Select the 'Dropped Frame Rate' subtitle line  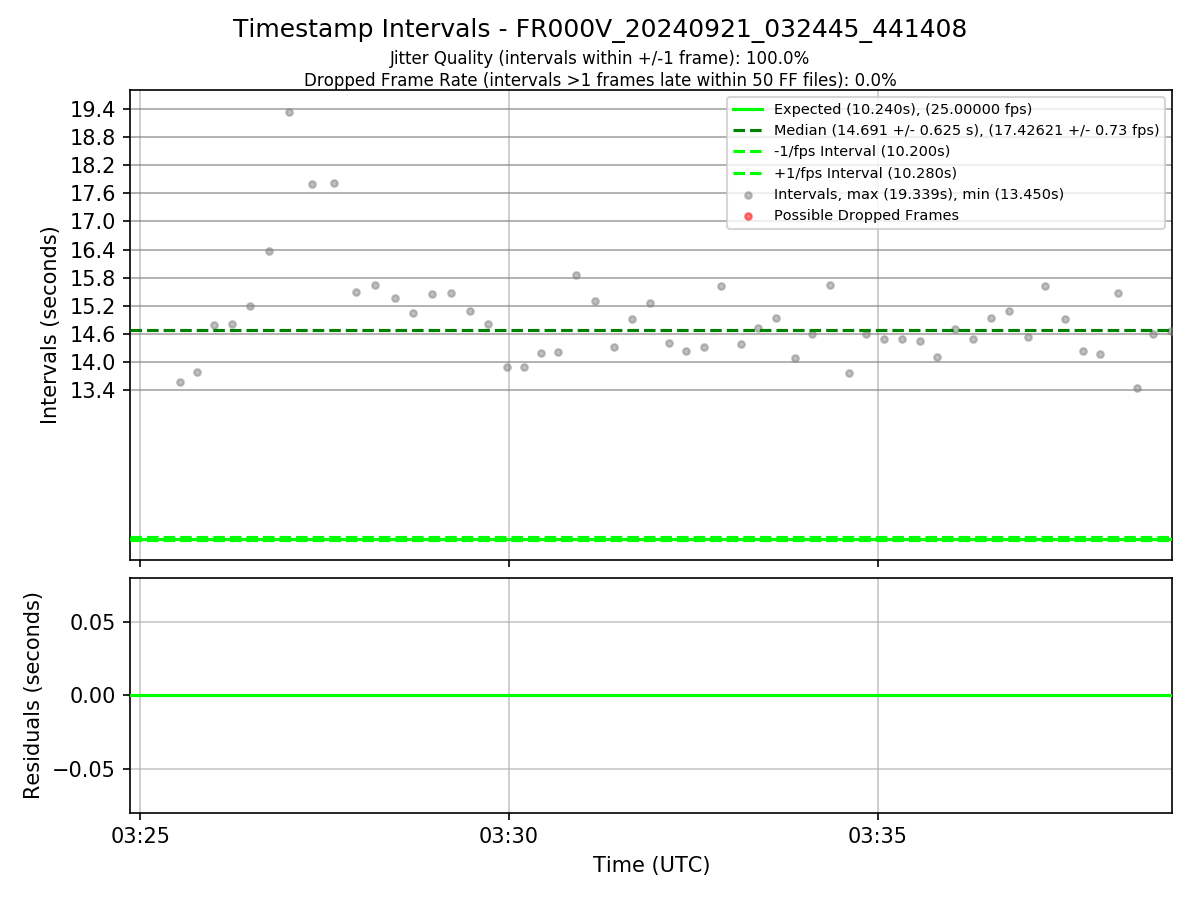600,80
